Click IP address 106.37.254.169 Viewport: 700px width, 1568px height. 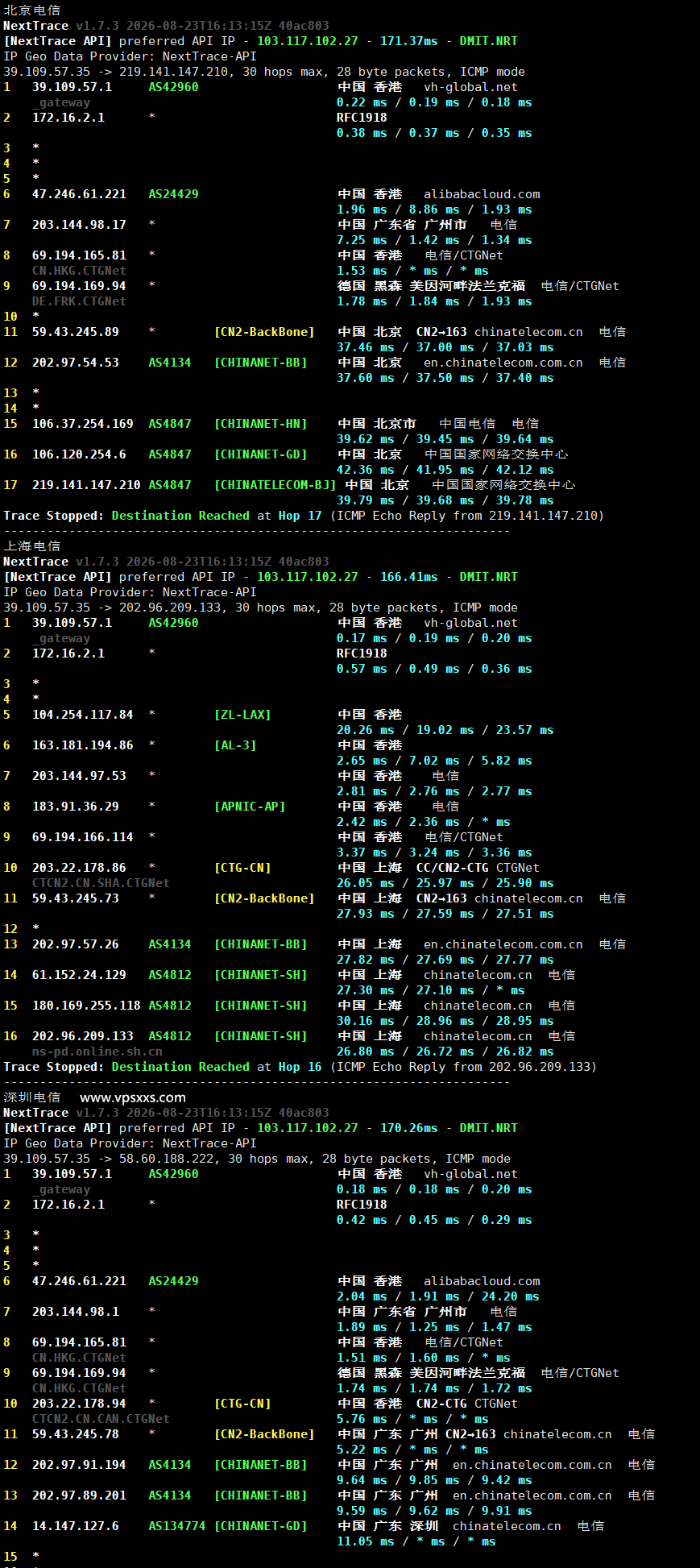[x=83, y=424]
